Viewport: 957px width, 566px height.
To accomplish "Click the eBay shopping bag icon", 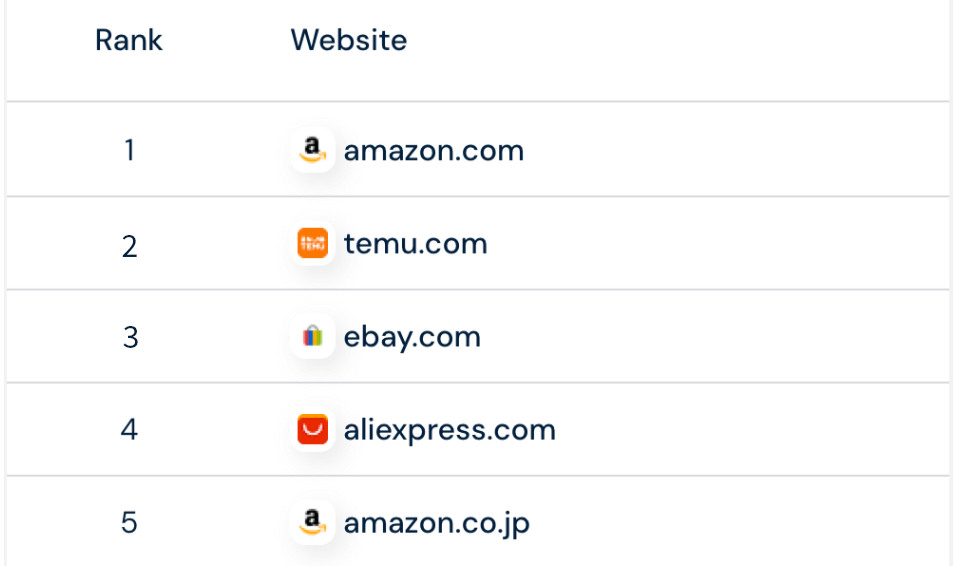I will pos(313,337).
